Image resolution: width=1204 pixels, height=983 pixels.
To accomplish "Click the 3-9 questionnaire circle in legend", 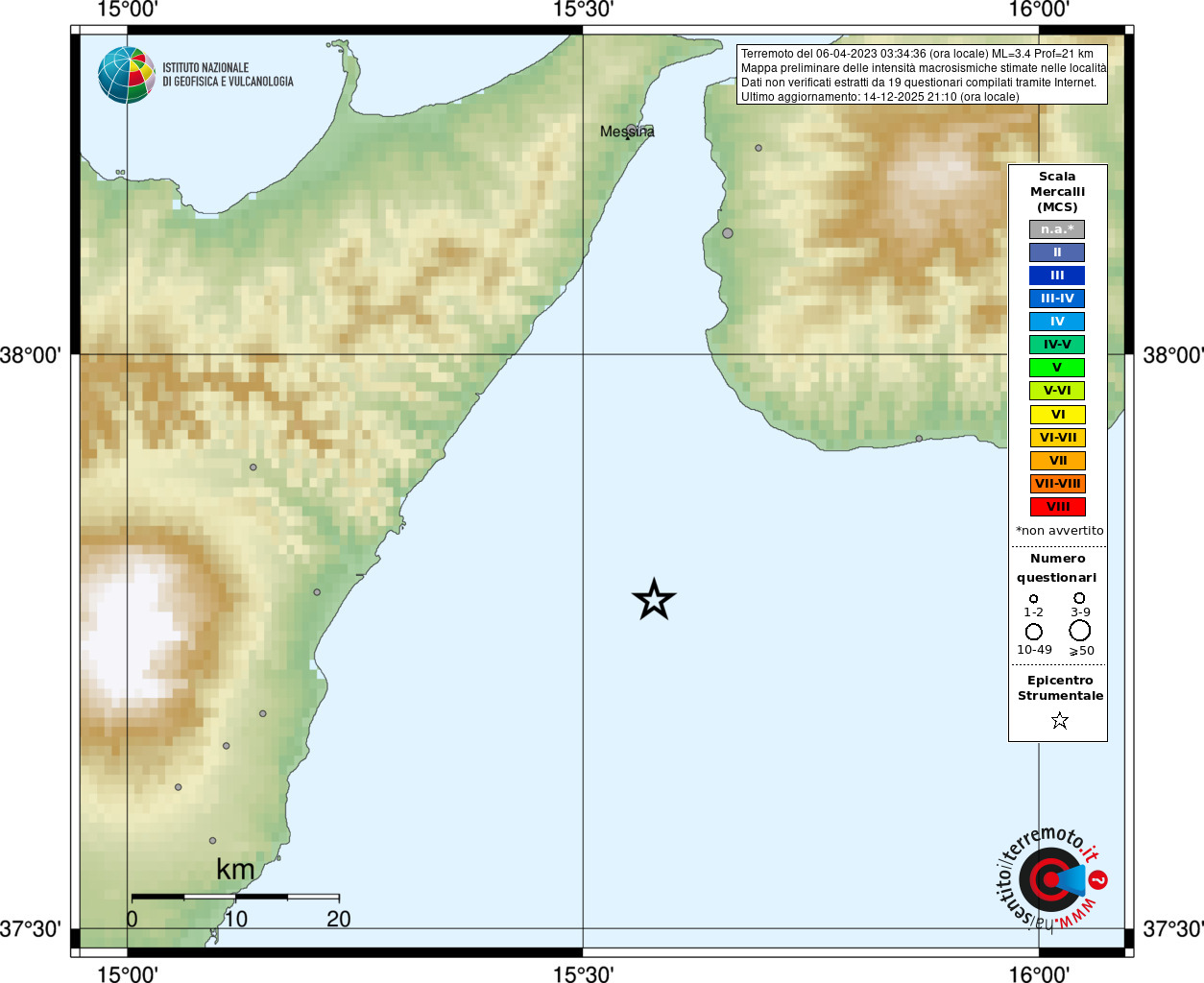I will 1079,598.
